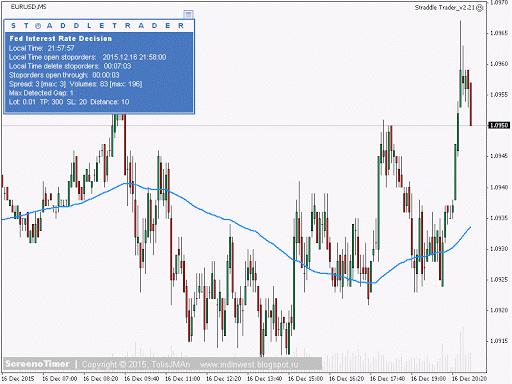The height and width of the screenshot is (384, 512).
Task: Click the SL: 20 value
Action: (77, 102)
